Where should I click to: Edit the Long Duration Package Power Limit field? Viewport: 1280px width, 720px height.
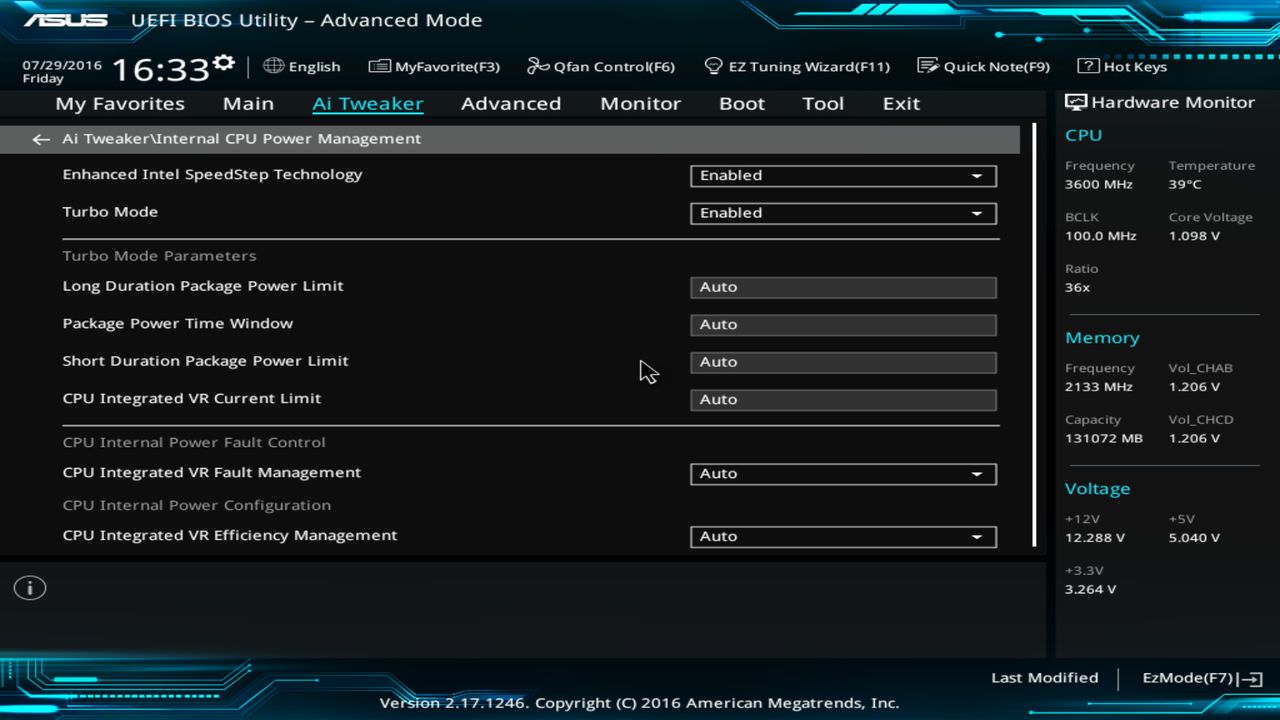[x=842, y=287]
